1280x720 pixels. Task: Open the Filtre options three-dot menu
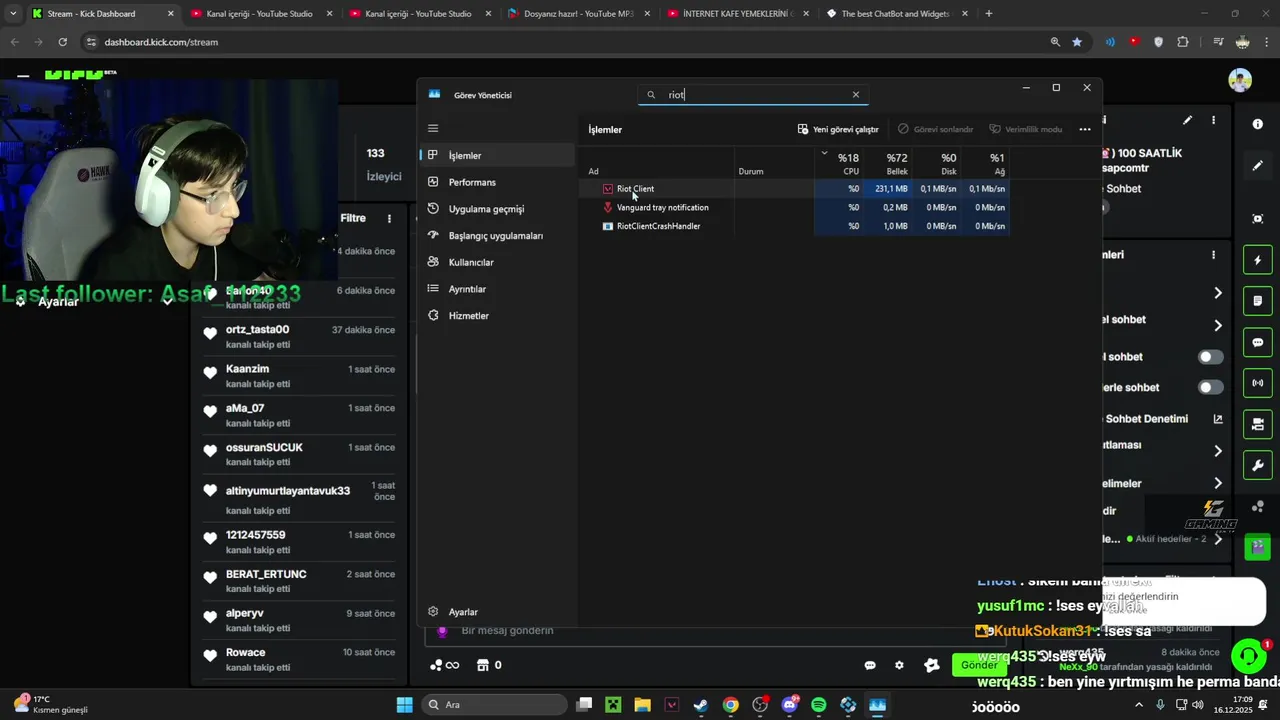click(390, 218)
